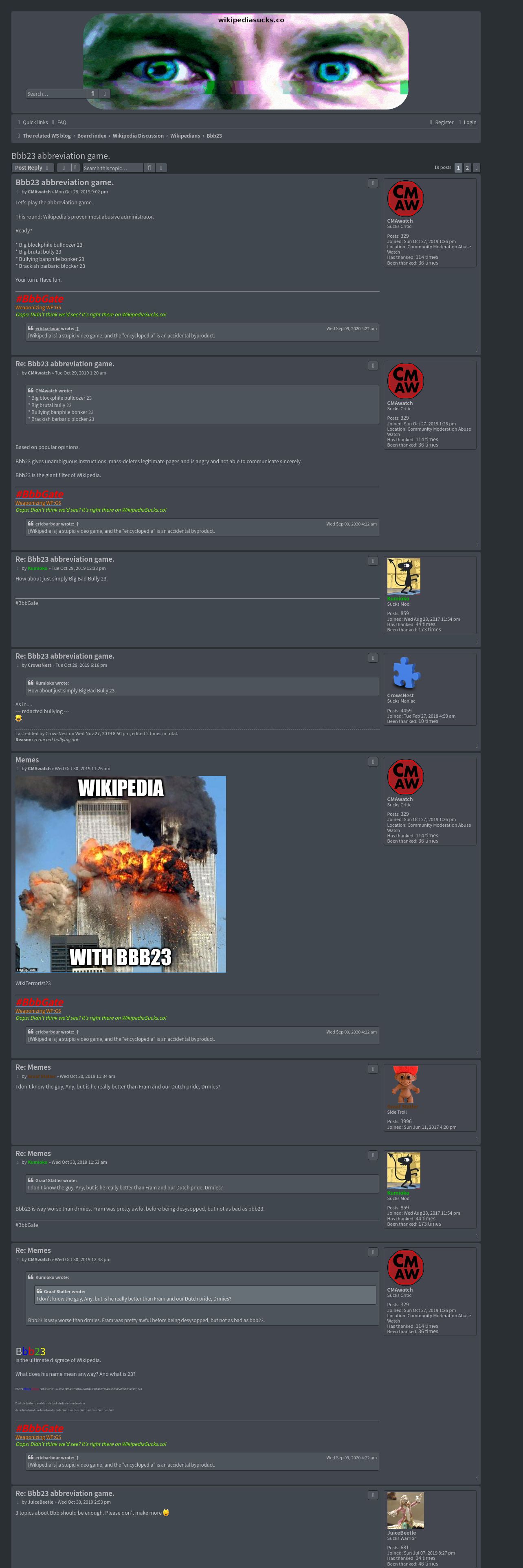This screenshot has height=1568, width=523.
Task: Open ericbarbour's profile in first post's signature quote
Action: pos(48,328)
